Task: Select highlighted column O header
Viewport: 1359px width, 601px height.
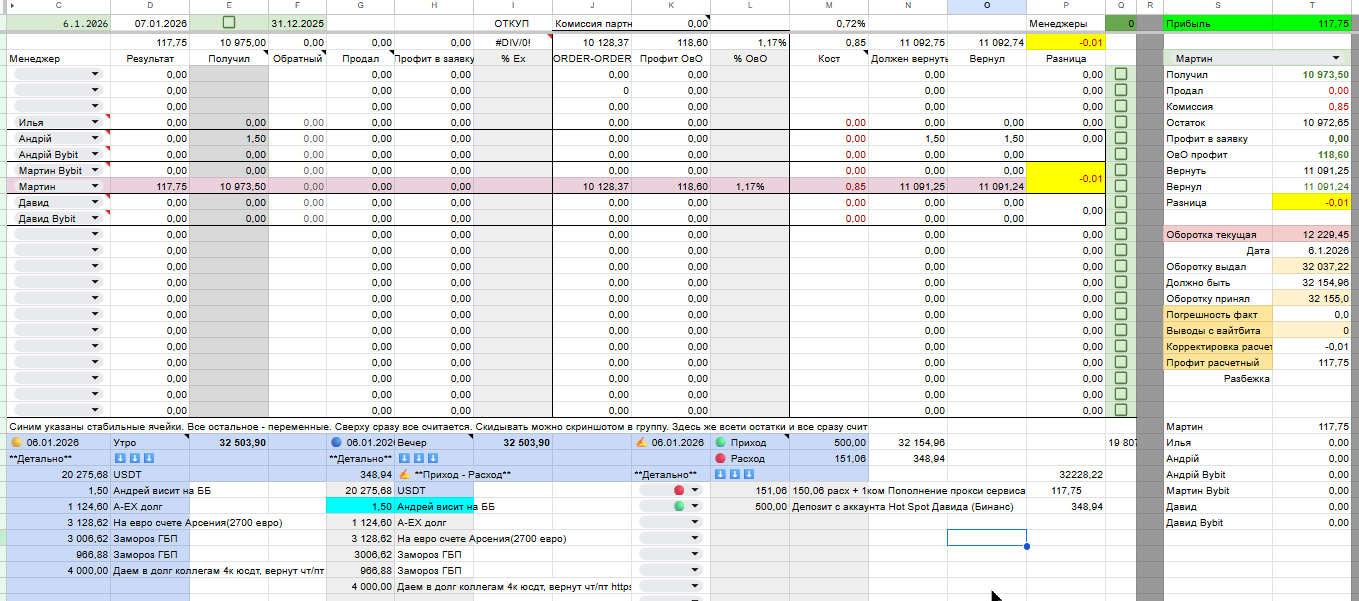Action: tap(987, 6)
